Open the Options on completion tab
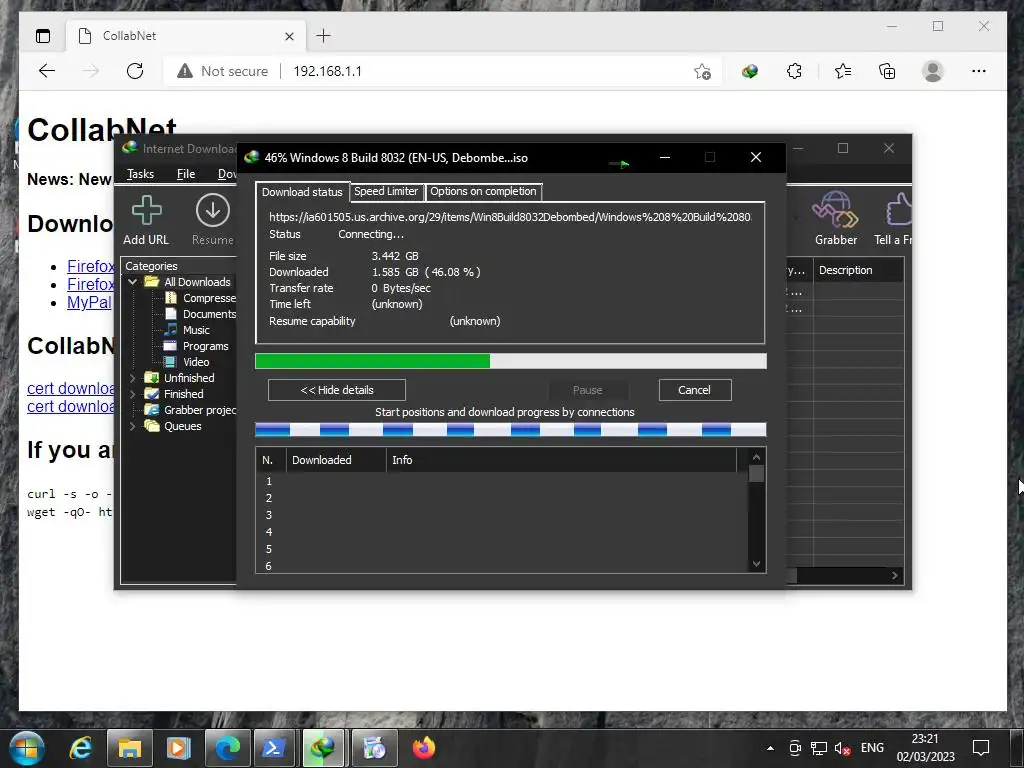The width and height of the screenshot is (1024, 768). point(483,191)
